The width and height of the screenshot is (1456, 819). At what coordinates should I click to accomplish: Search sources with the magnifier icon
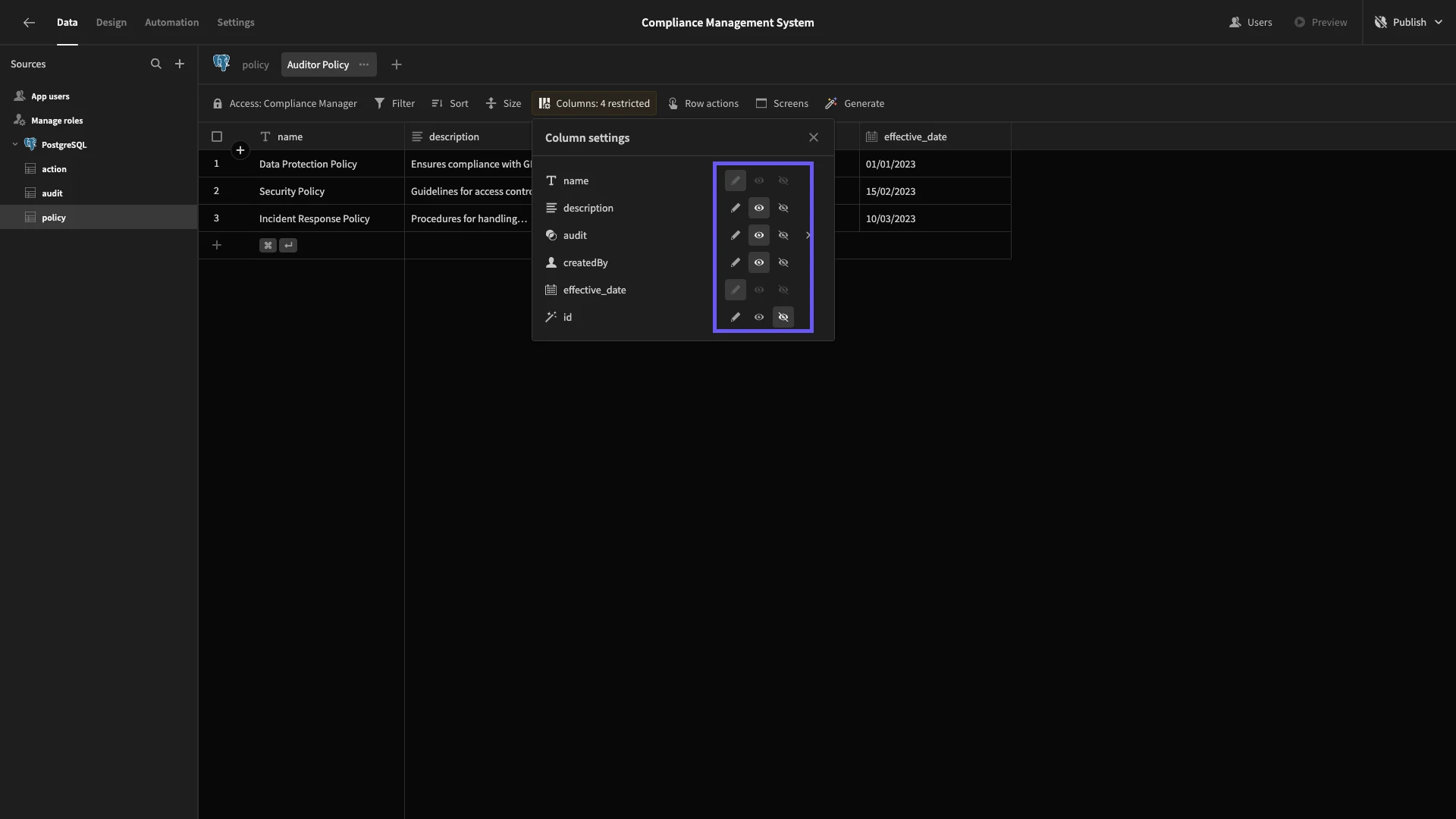point(156,64)
